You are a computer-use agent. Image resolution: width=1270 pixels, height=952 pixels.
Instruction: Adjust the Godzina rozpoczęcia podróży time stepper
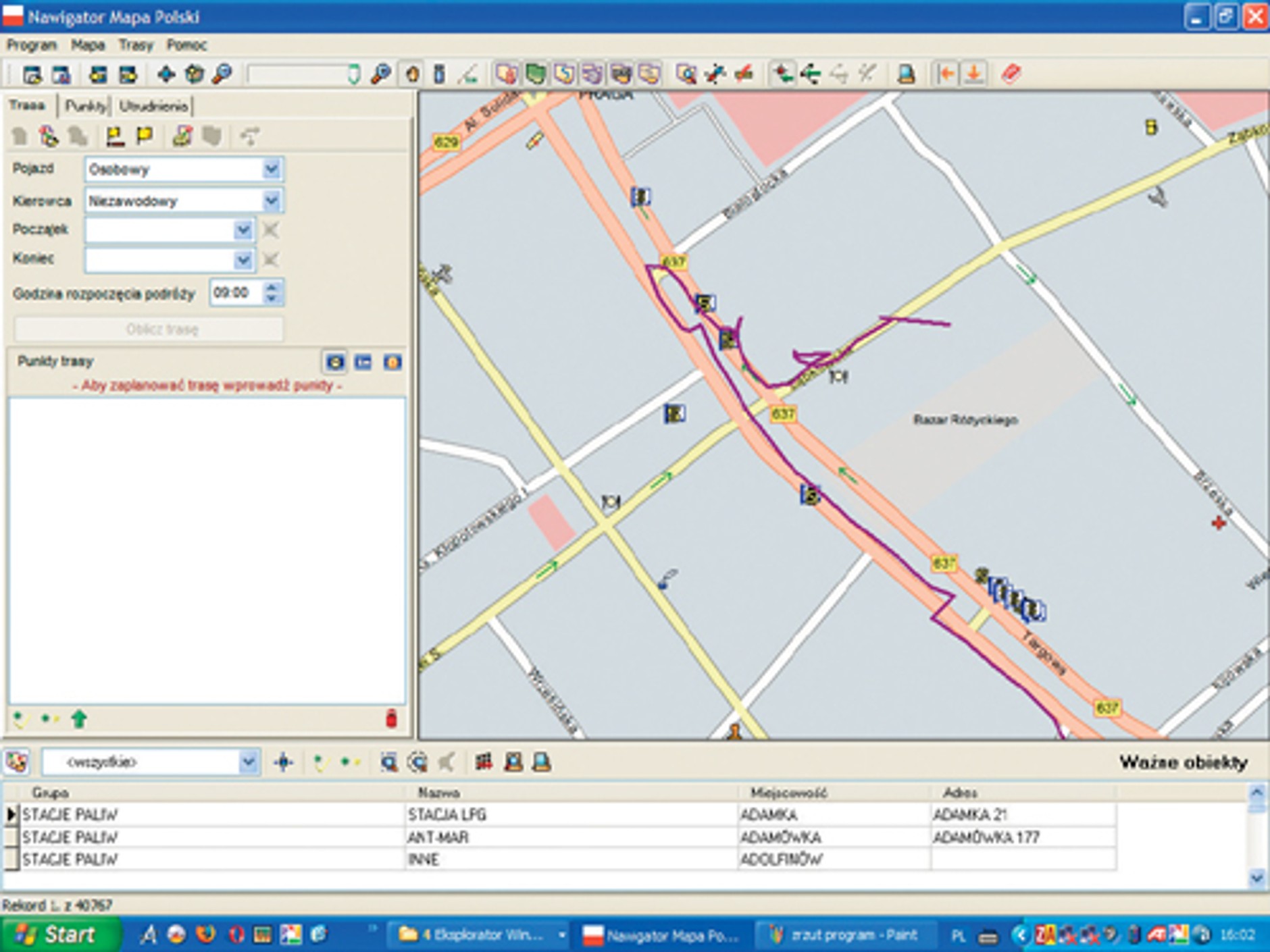[270, 294]
